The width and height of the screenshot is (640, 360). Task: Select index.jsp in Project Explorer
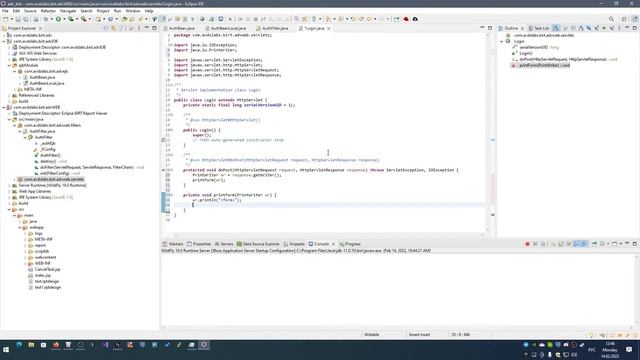[x=43, y=276]
